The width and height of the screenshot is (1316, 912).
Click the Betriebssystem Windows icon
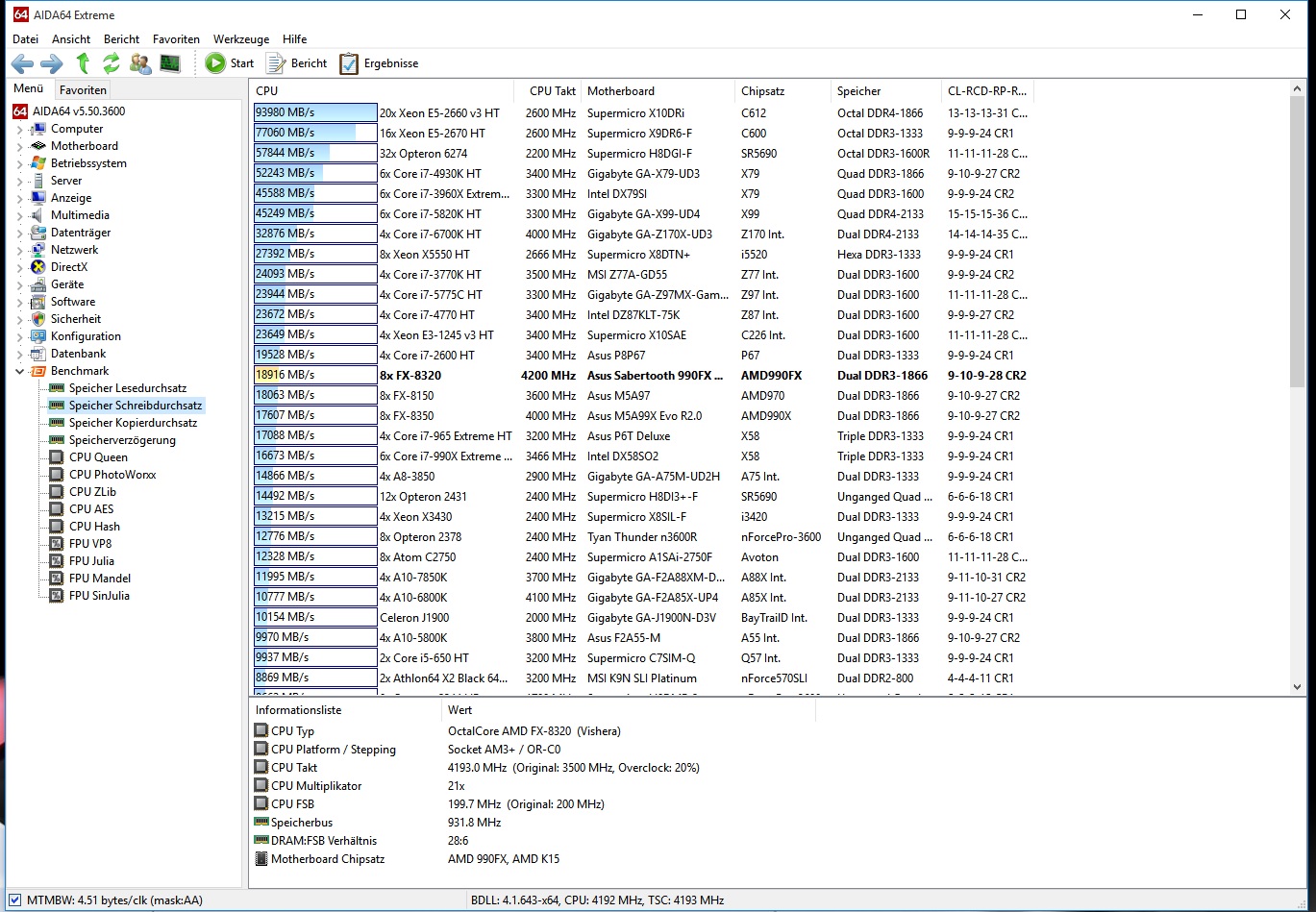(x=38, y=163)
